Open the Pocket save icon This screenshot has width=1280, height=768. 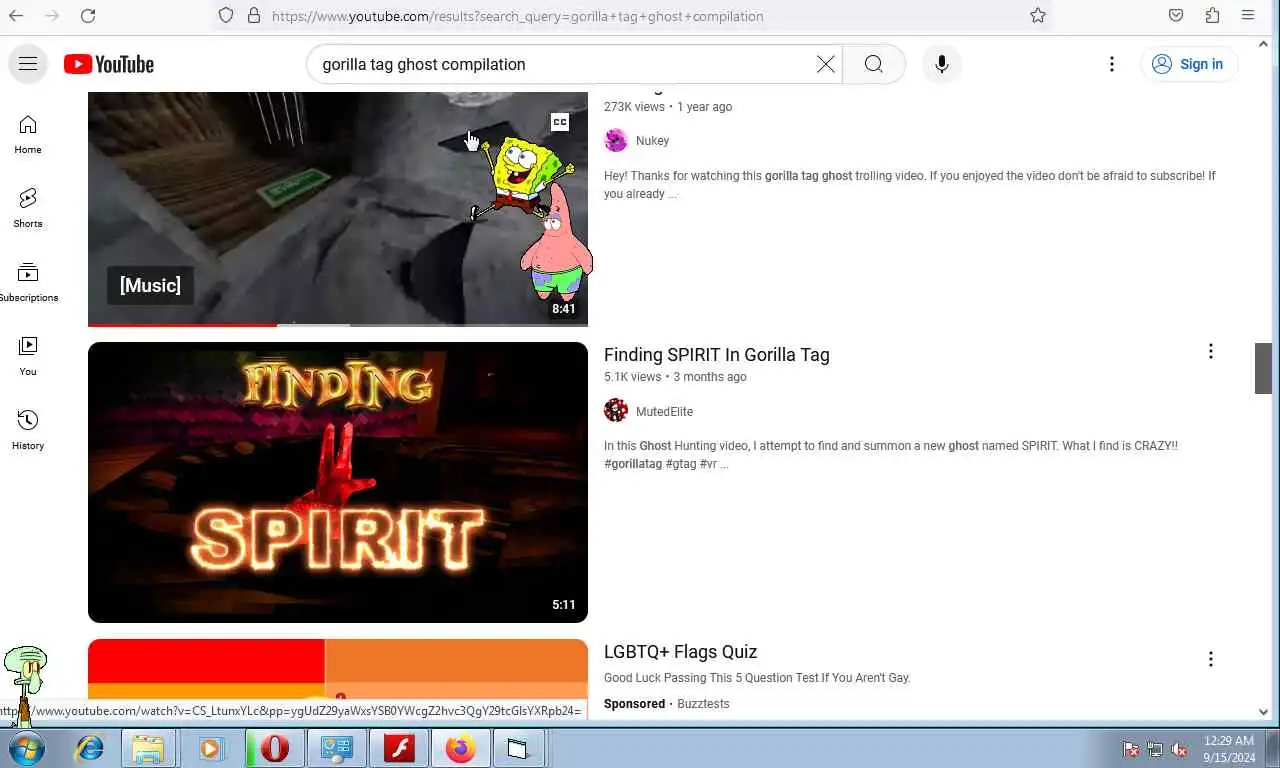1176,16
